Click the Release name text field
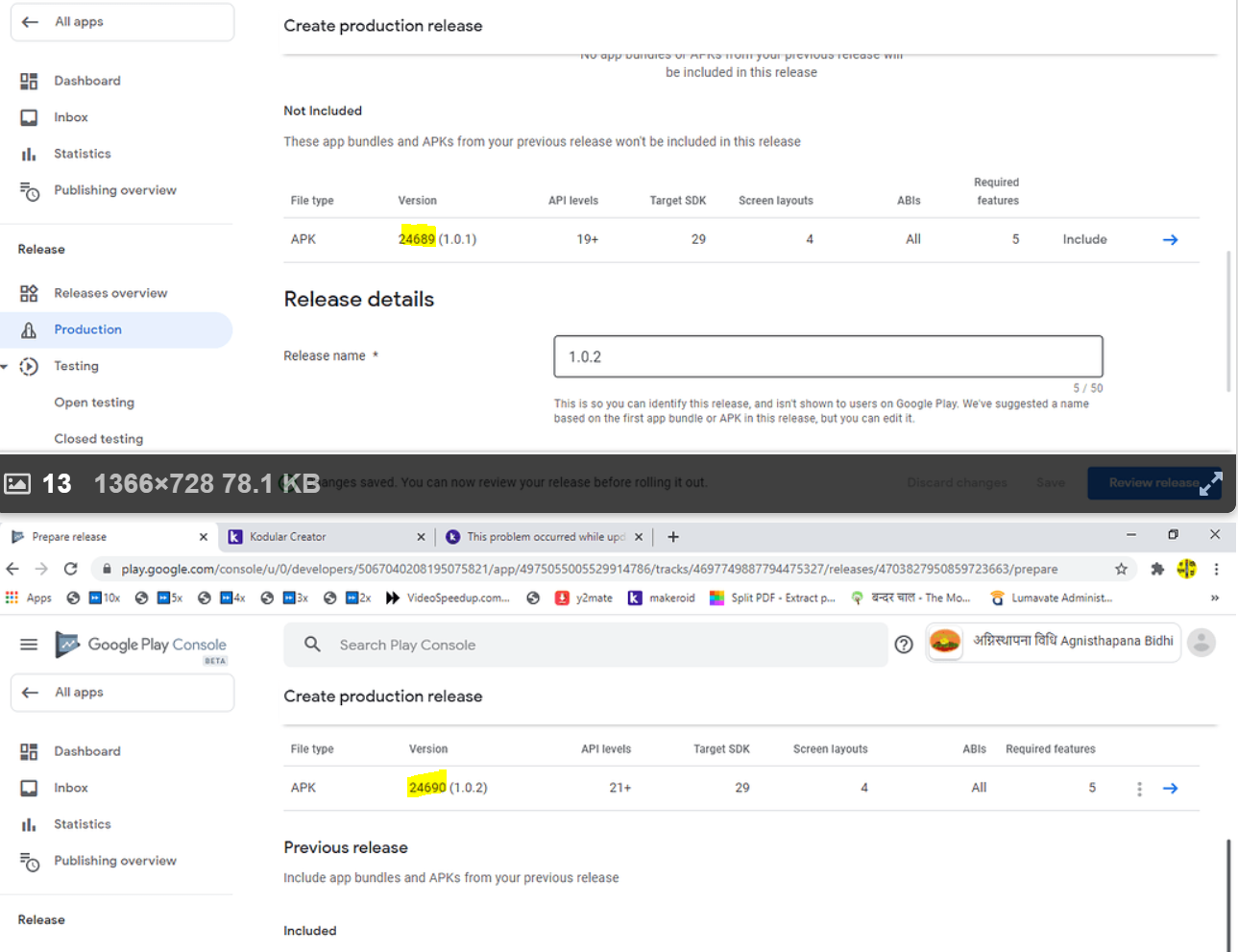This screenshot has height=952, width=1238. 828,356
